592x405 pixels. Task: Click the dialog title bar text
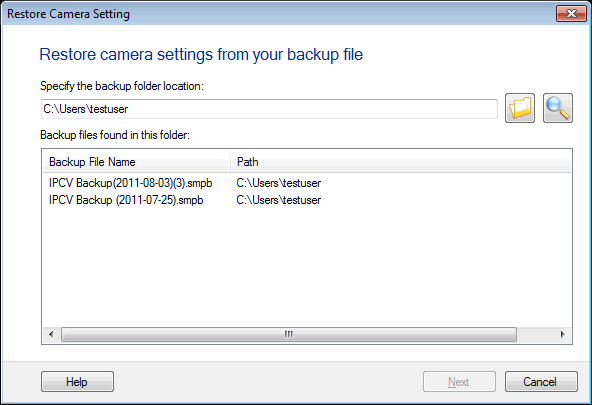68,14
